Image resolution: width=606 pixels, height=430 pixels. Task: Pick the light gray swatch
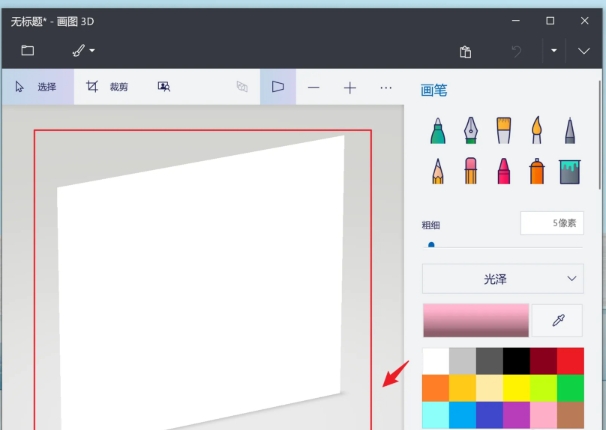coord(463,361)
